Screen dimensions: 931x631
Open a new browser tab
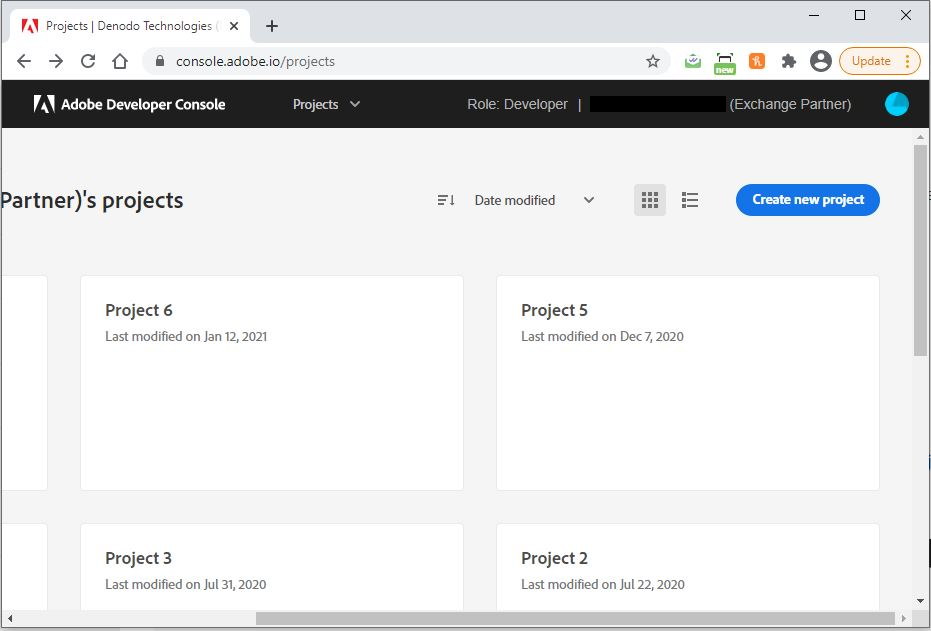pyautogui.click(x=271, y=26)
